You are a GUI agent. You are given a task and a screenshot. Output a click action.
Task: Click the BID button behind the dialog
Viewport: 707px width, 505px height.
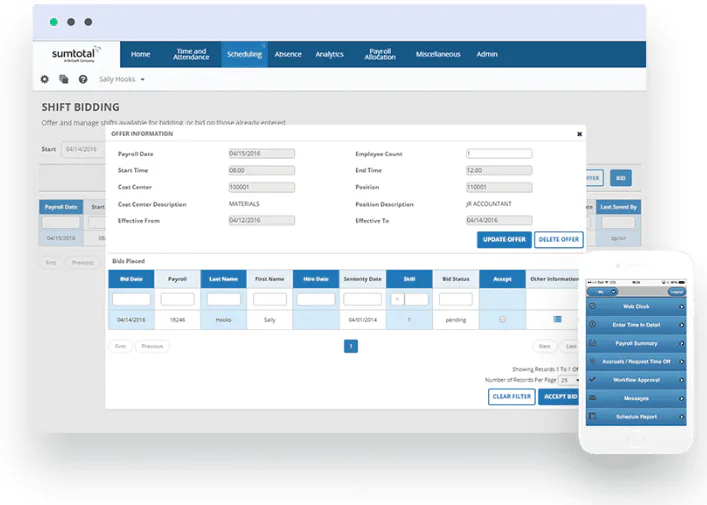pyautogui.click(x=621, y=178)
